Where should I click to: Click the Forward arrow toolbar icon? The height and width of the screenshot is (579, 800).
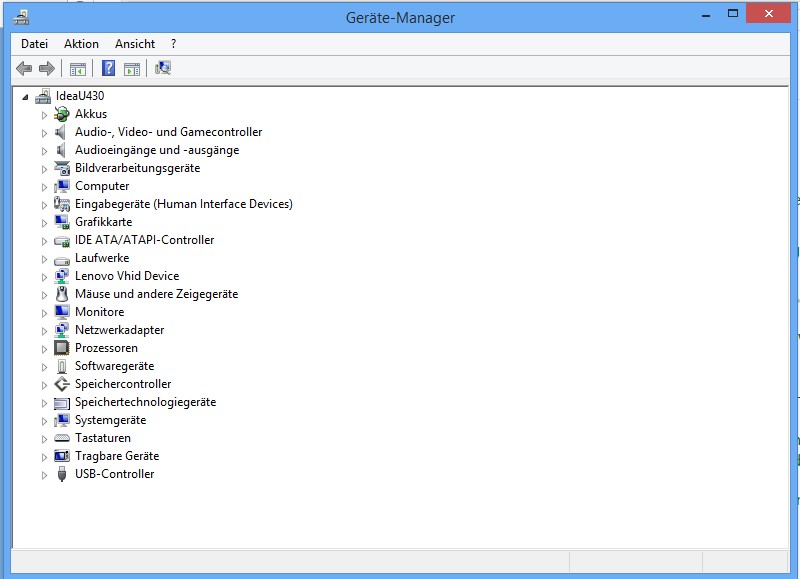(x=47, y=68)
